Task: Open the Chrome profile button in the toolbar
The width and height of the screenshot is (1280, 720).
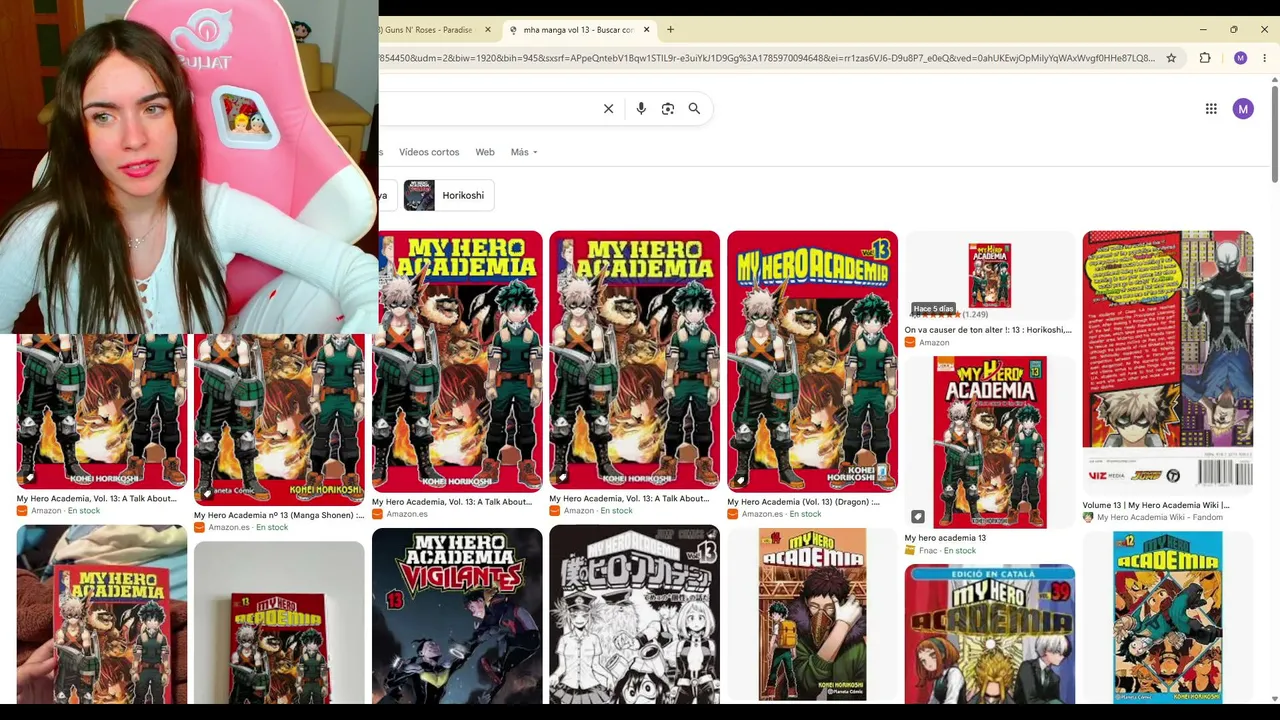Action: pyautogui.click(x=1240, y=58)
